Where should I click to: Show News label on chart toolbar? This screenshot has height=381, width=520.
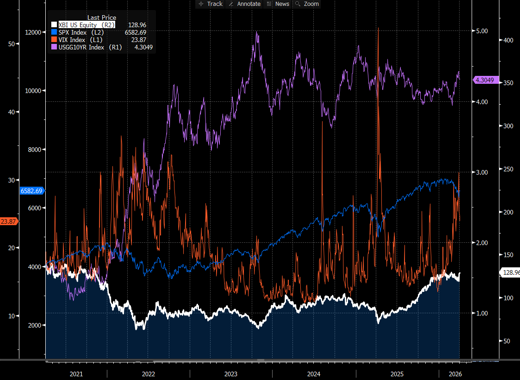(282, 4)
